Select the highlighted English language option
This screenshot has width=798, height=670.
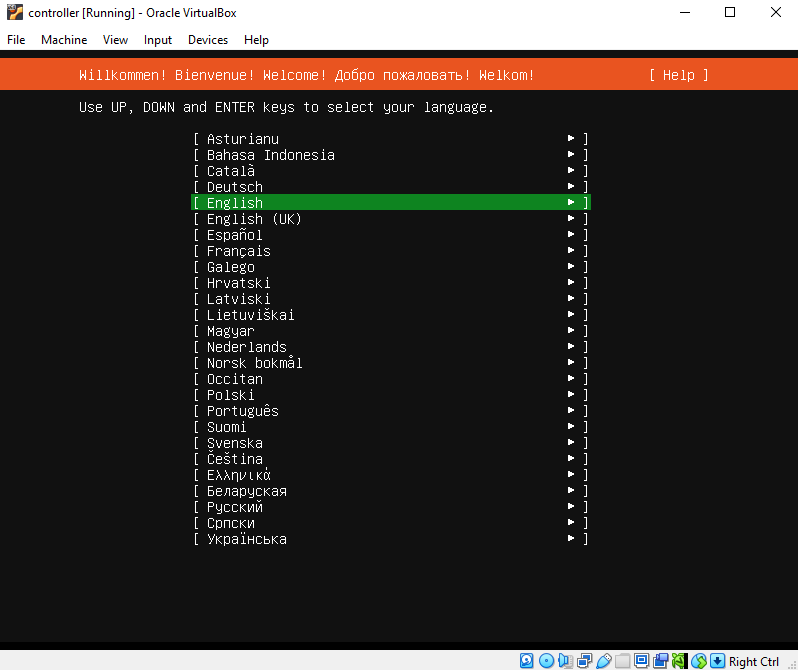[390, 203]
